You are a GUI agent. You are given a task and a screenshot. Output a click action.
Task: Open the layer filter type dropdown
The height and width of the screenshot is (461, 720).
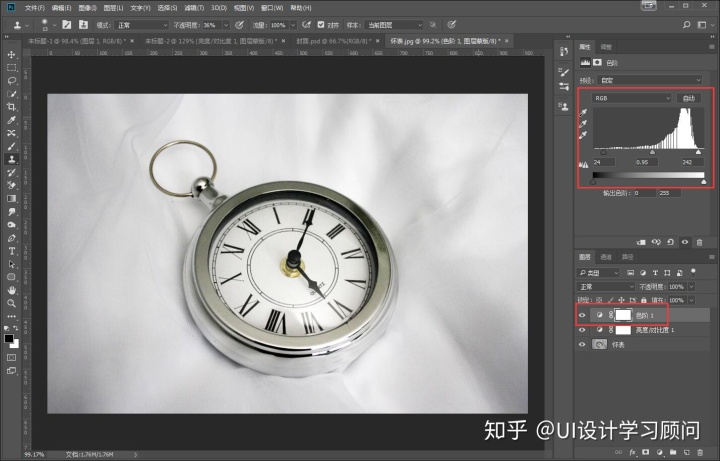598,273
